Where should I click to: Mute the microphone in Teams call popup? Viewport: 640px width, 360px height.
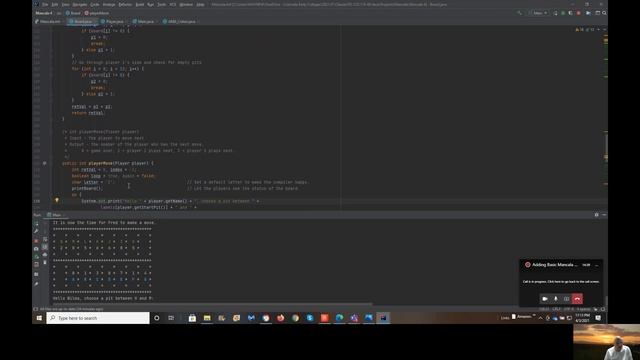556,299
